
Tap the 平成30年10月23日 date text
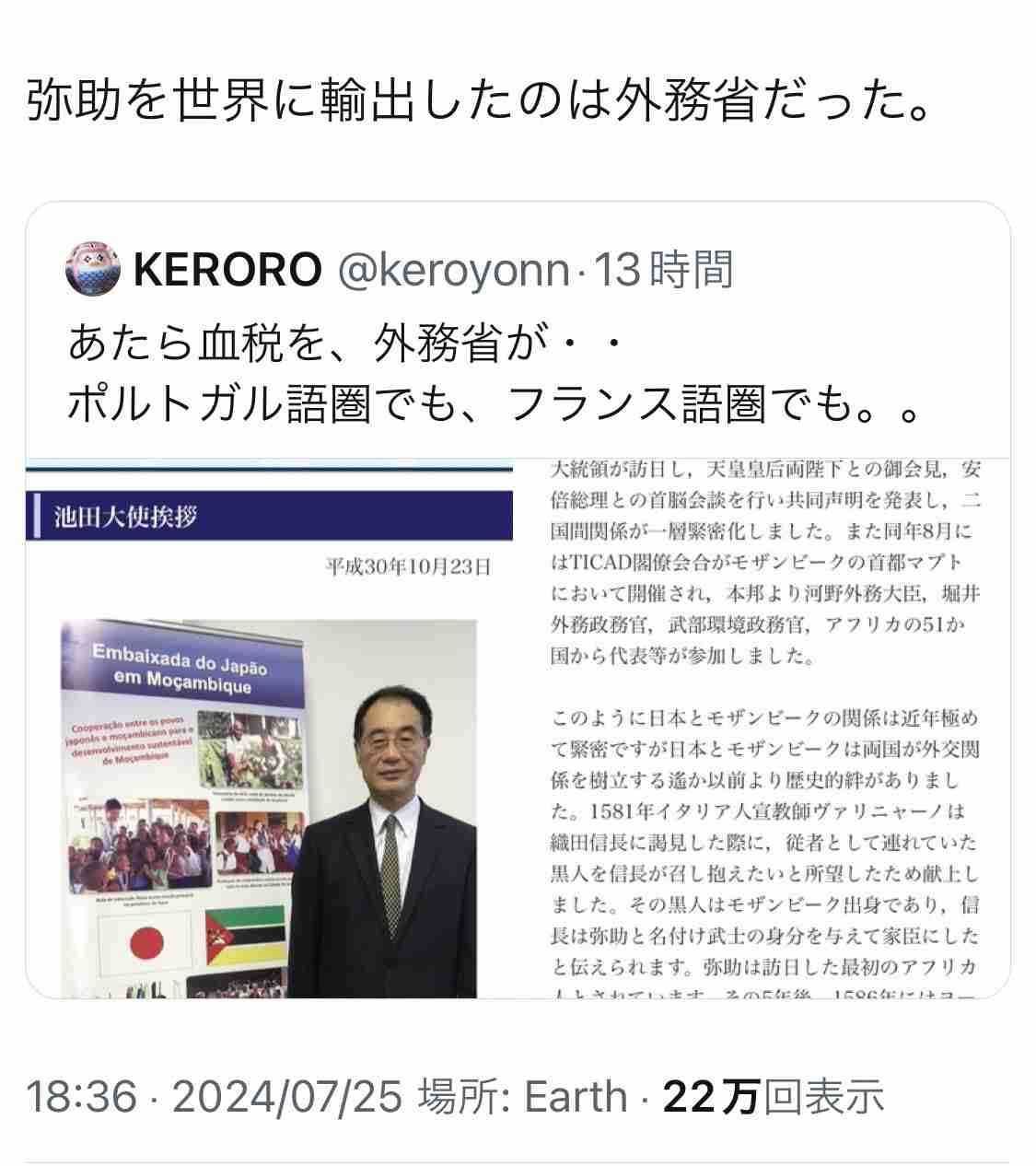(407, 566)
